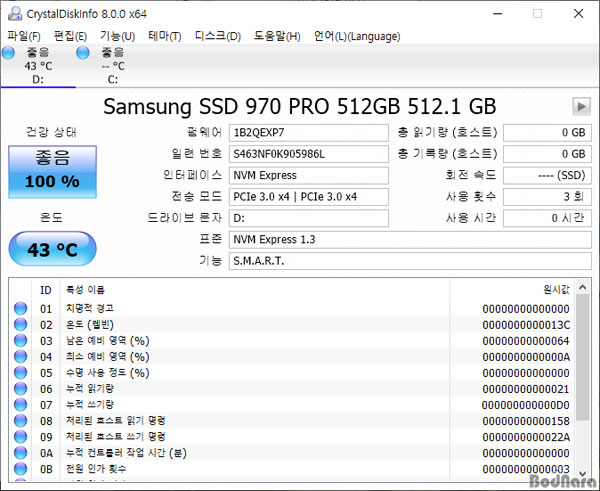Select the 치명적 경고 attribute row
The height and width of the screenshot is (491, 600).
click(292, 308)
